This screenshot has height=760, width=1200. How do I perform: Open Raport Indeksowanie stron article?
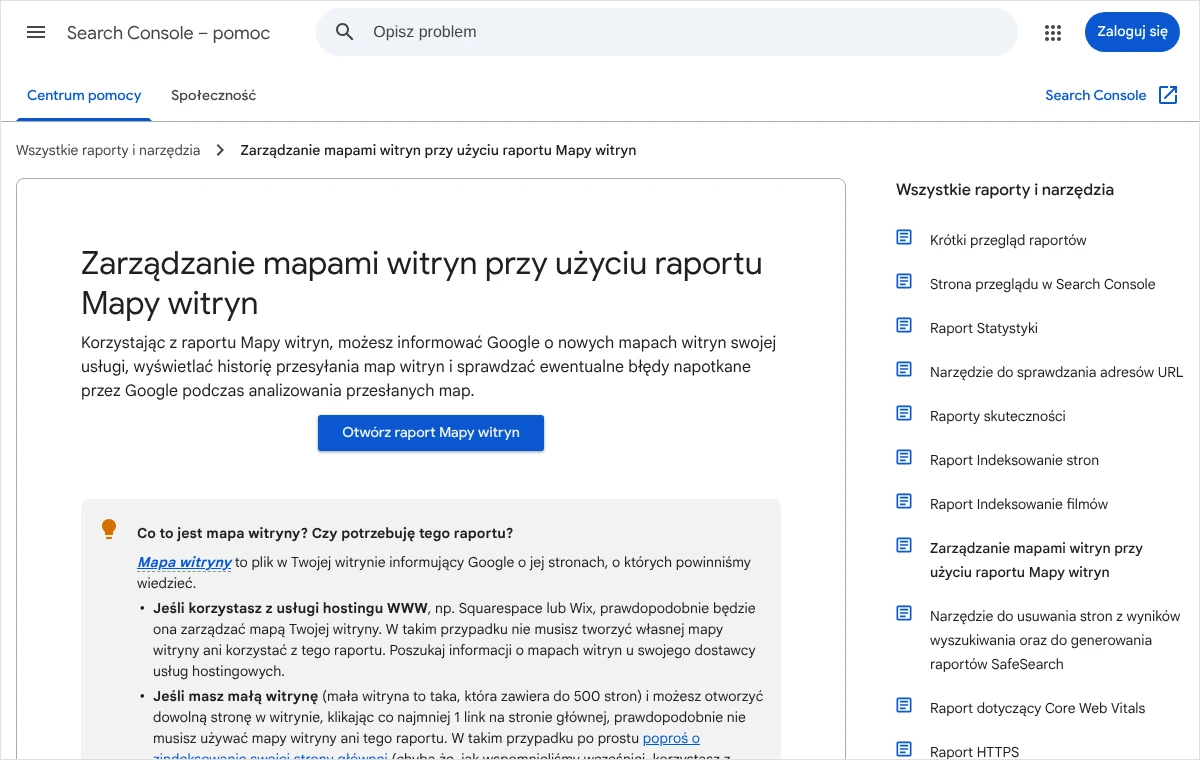1014,460
